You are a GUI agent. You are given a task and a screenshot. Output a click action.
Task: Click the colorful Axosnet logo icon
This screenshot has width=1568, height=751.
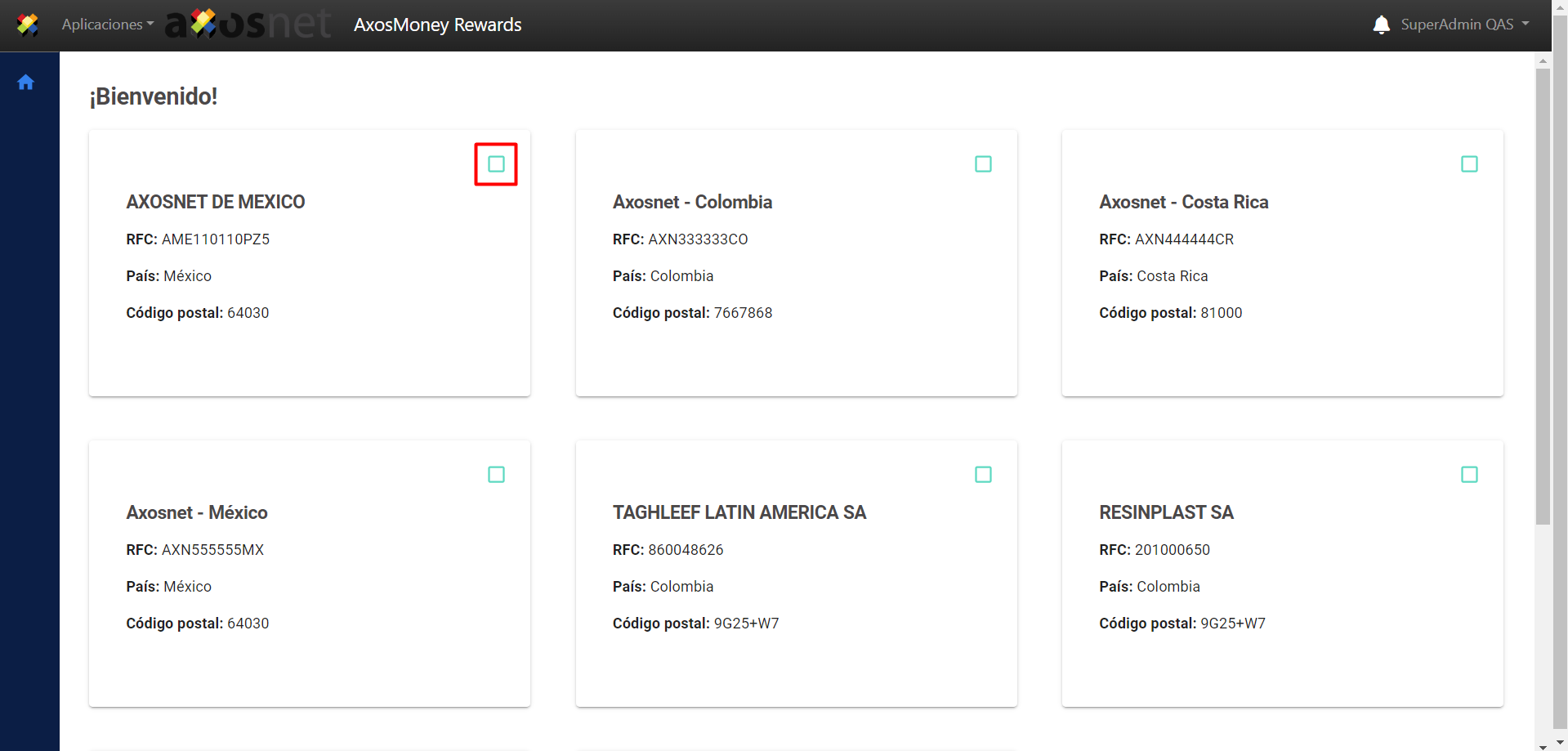(28, 25)
